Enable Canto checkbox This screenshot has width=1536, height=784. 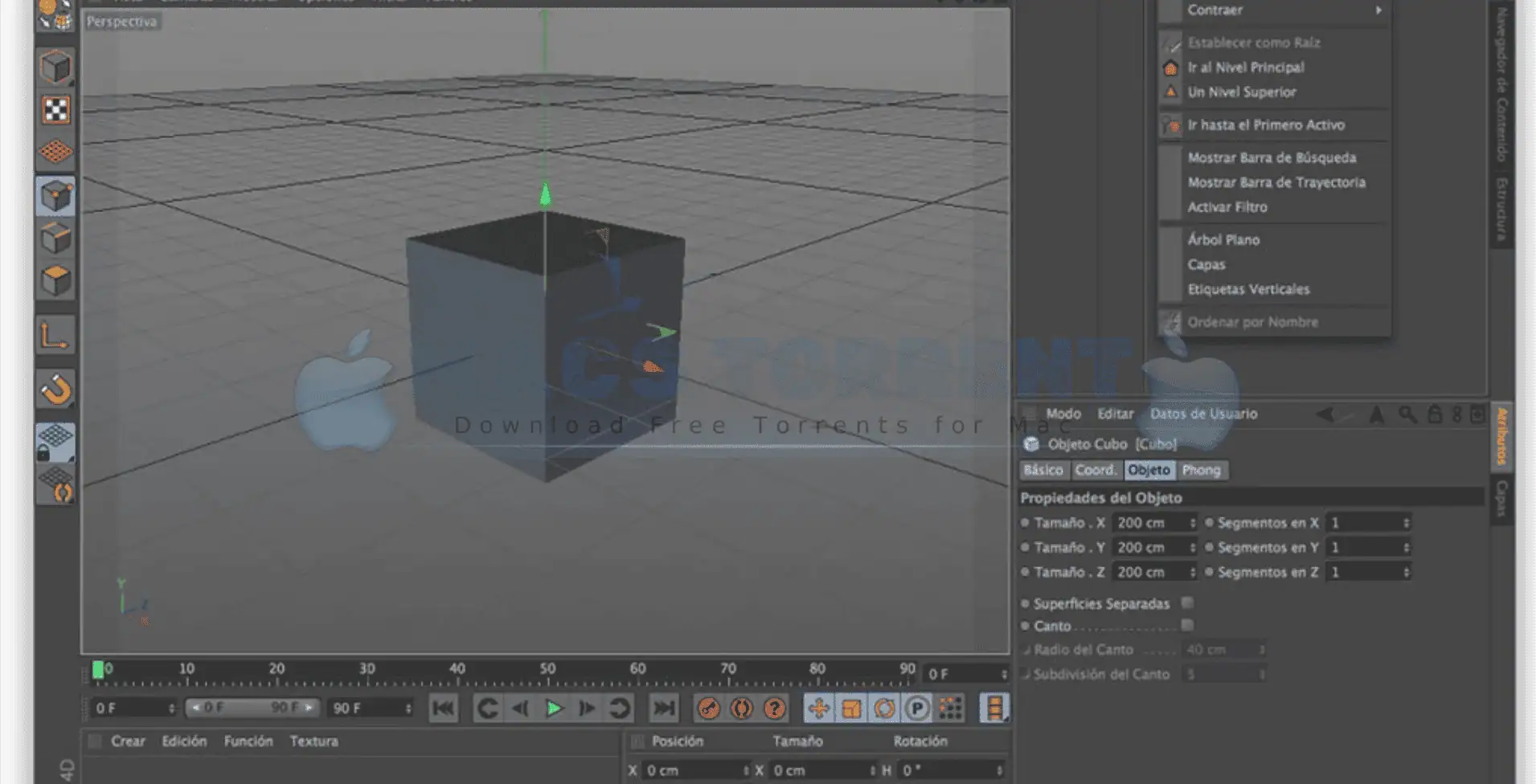coord(1187,625)
